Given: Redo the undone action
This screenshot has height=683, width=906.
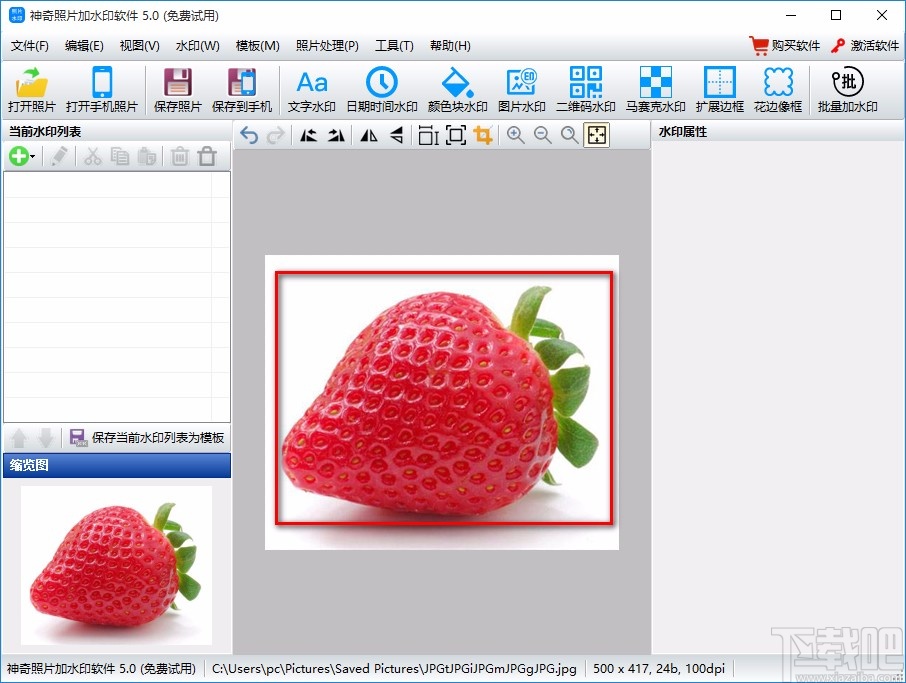Looking at the screenshot, I should click(276, 136).
